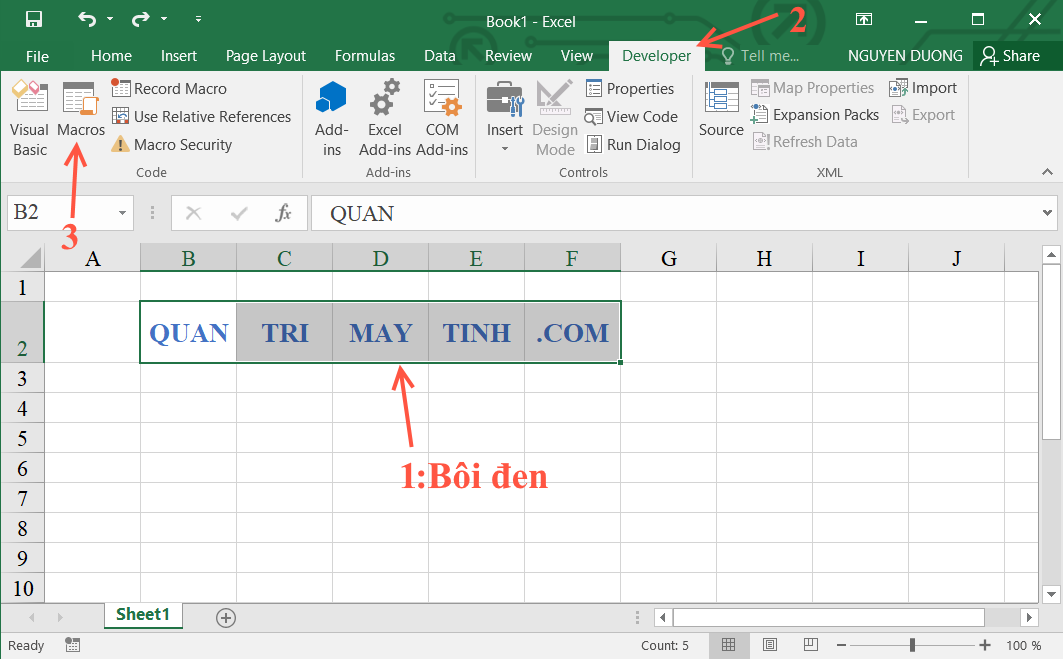Click the formula bar containing QUAN
The height and width of the screenshot is (659, 1063).
(675, 214)
